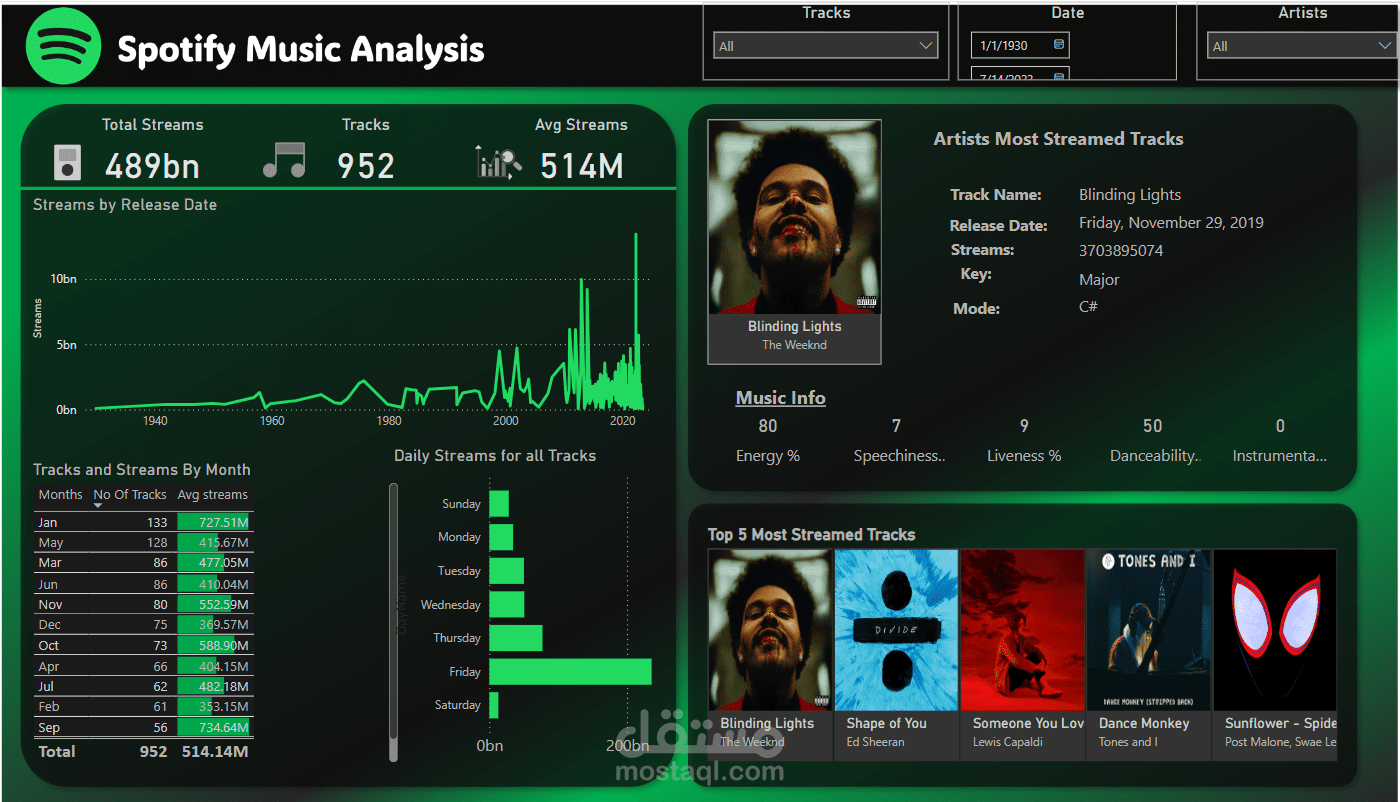Screen dimensions: 1400x802
Task: Sort table by Months column header
Action: (x=60, y=494)
